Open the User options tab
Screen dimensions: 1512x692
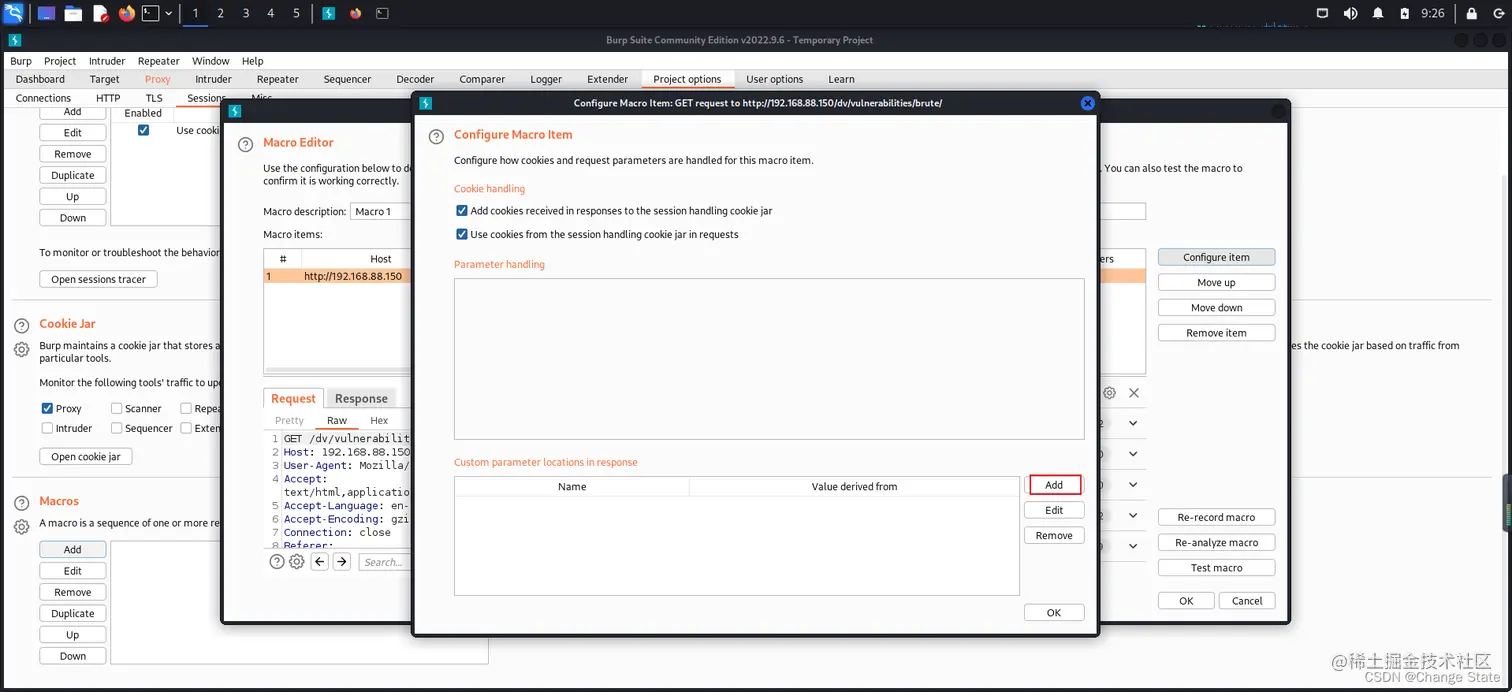pos(774,79)
